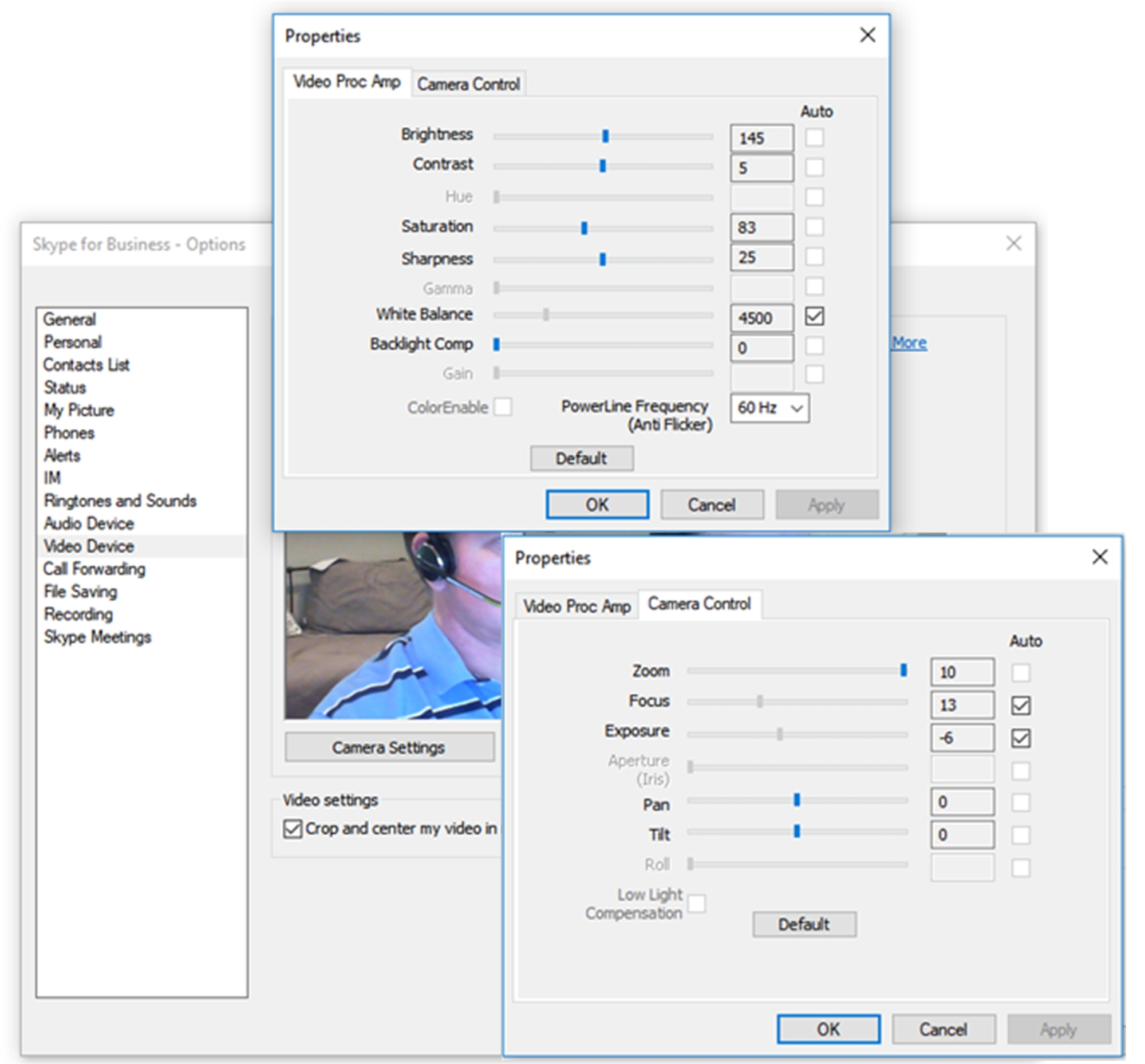Click the Brightness slider handle

click(605, 136)
